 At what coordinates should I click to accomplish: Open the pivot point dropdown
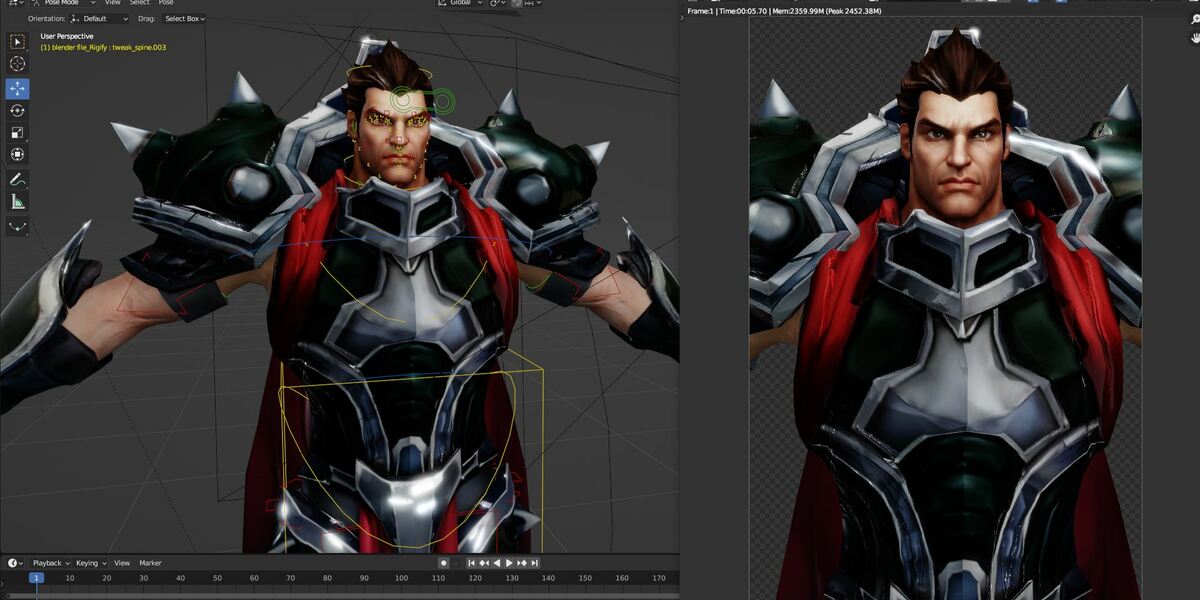coord(497,3)
